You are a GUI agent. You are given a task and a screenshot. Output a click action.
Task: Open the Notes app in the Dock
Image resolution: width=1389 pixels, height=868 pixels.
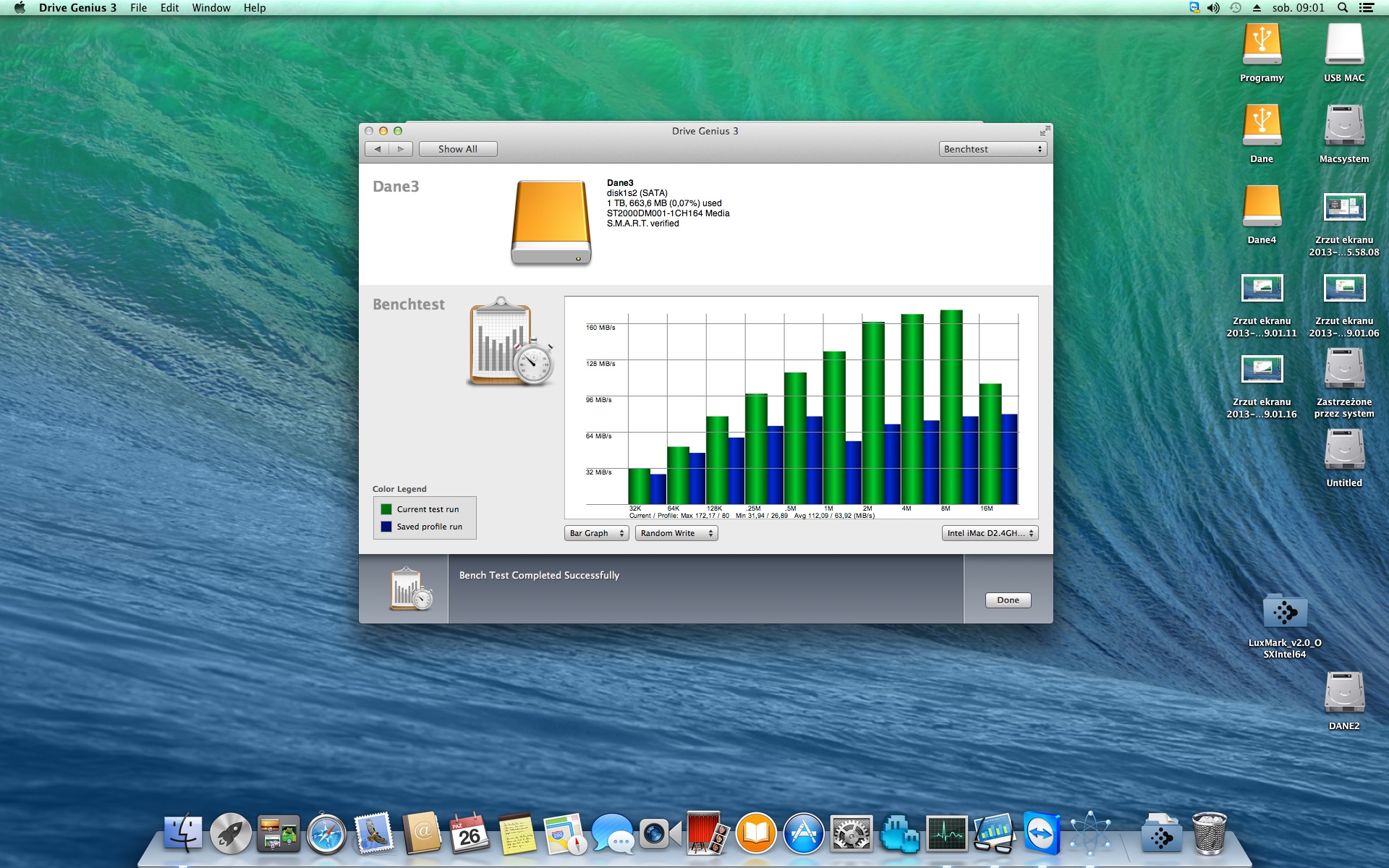point(517,833)
